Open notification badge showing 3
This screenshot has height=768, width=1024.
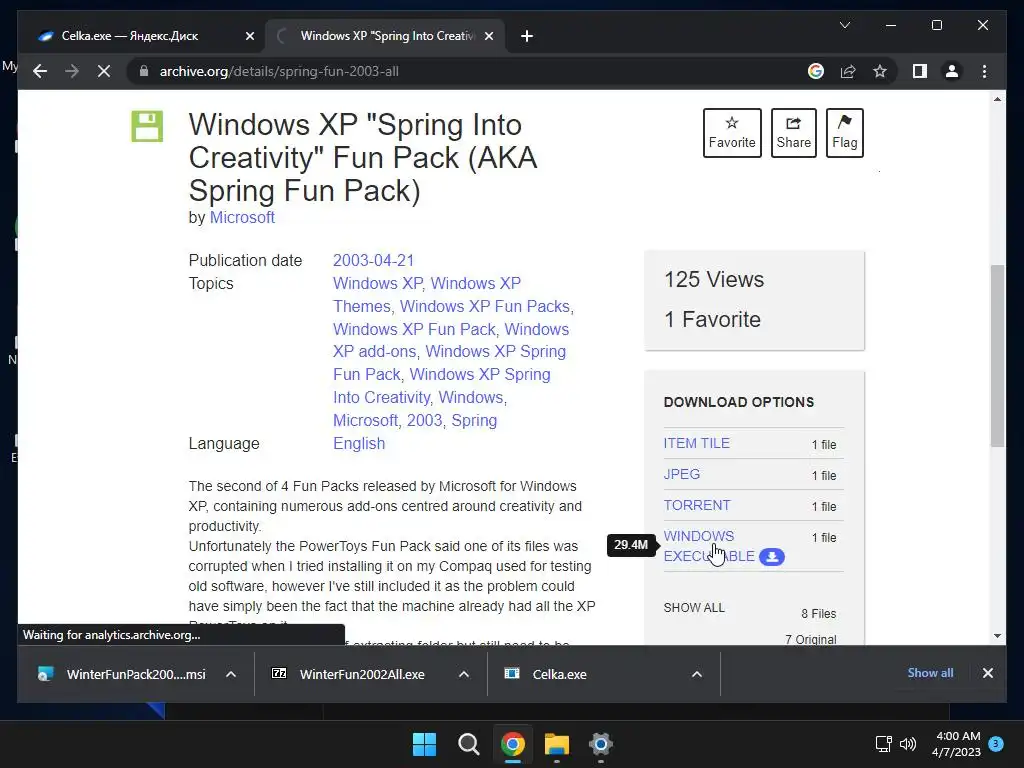point(996,744)
